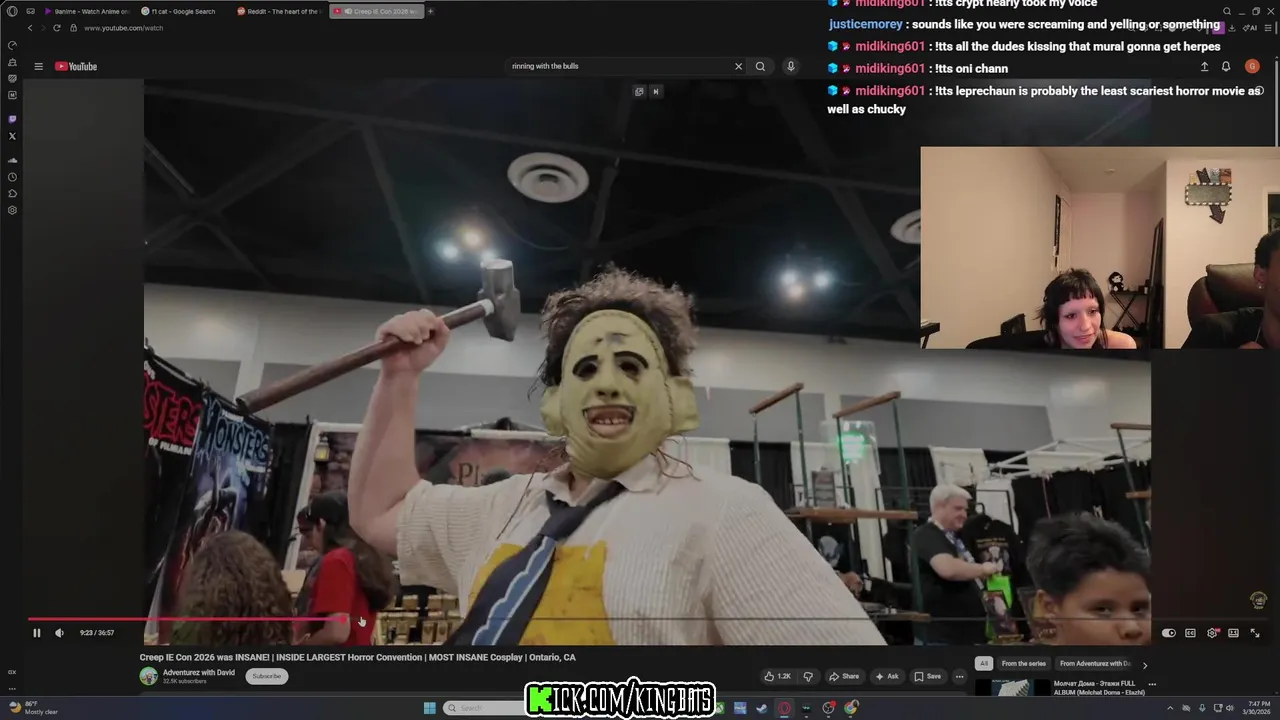Viewport: 1280px width, 720px height.
Task: Select the From the series chip
Action: (1023, 664)
